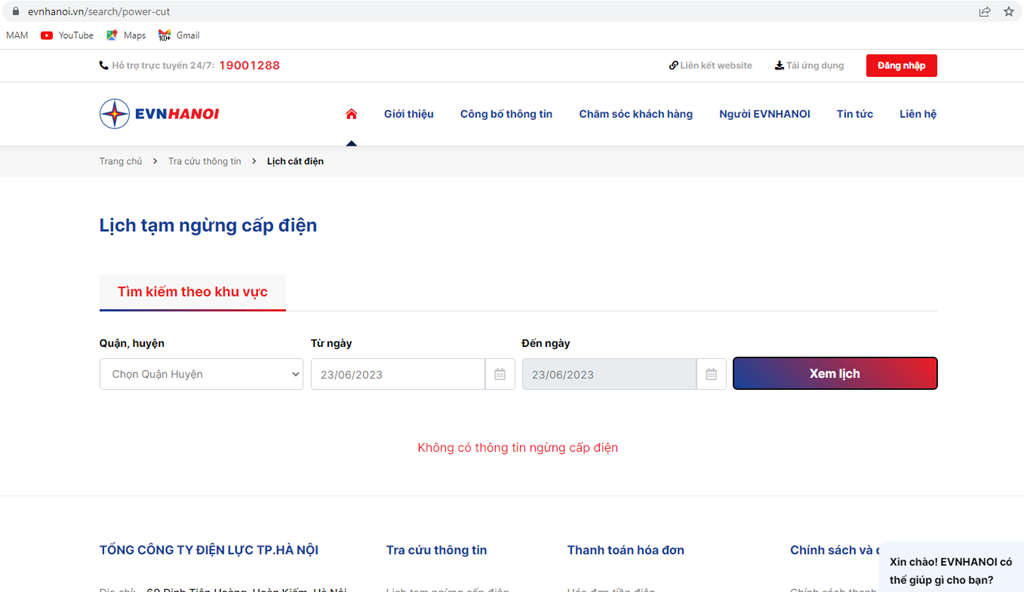The width and height of the screenshot is (1024, 592).
Task: Click the red home icon in navigation
Action: (351, 114)
